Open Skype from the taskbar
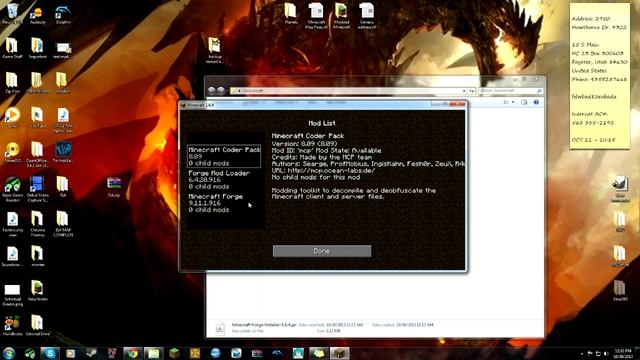Viewport: 640px width, 360px height. tap(50, 353)
